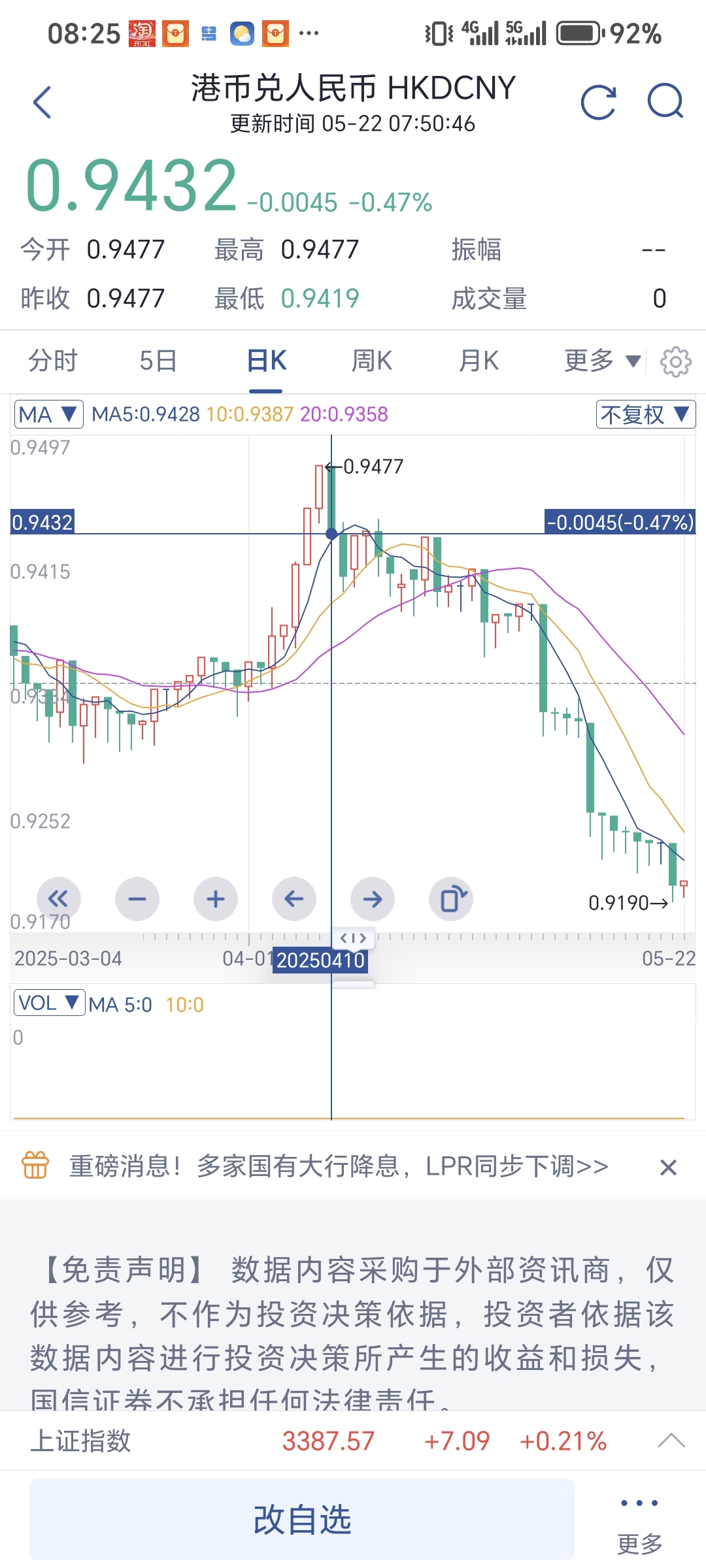Zoom out chart with minus button
706x1568 pixels.
[137, 899]
